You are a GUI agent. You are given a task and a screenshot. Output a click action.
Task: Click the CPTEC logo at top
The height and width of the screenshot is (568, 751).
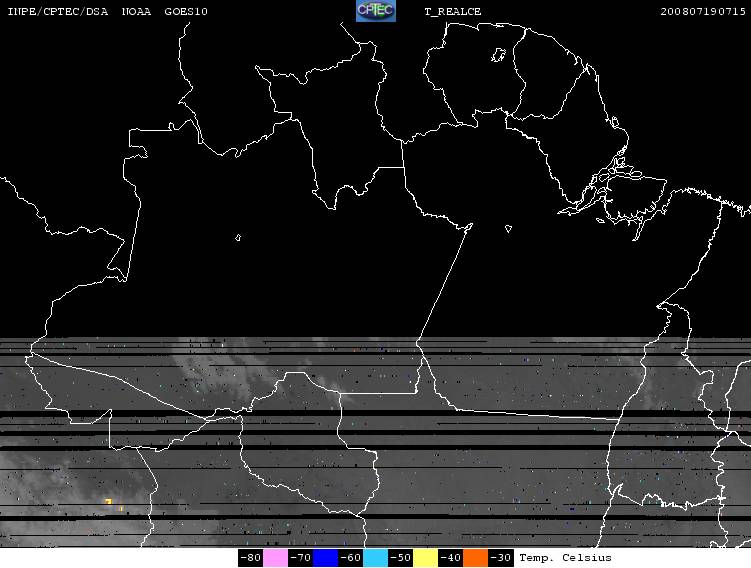[376, 11]
